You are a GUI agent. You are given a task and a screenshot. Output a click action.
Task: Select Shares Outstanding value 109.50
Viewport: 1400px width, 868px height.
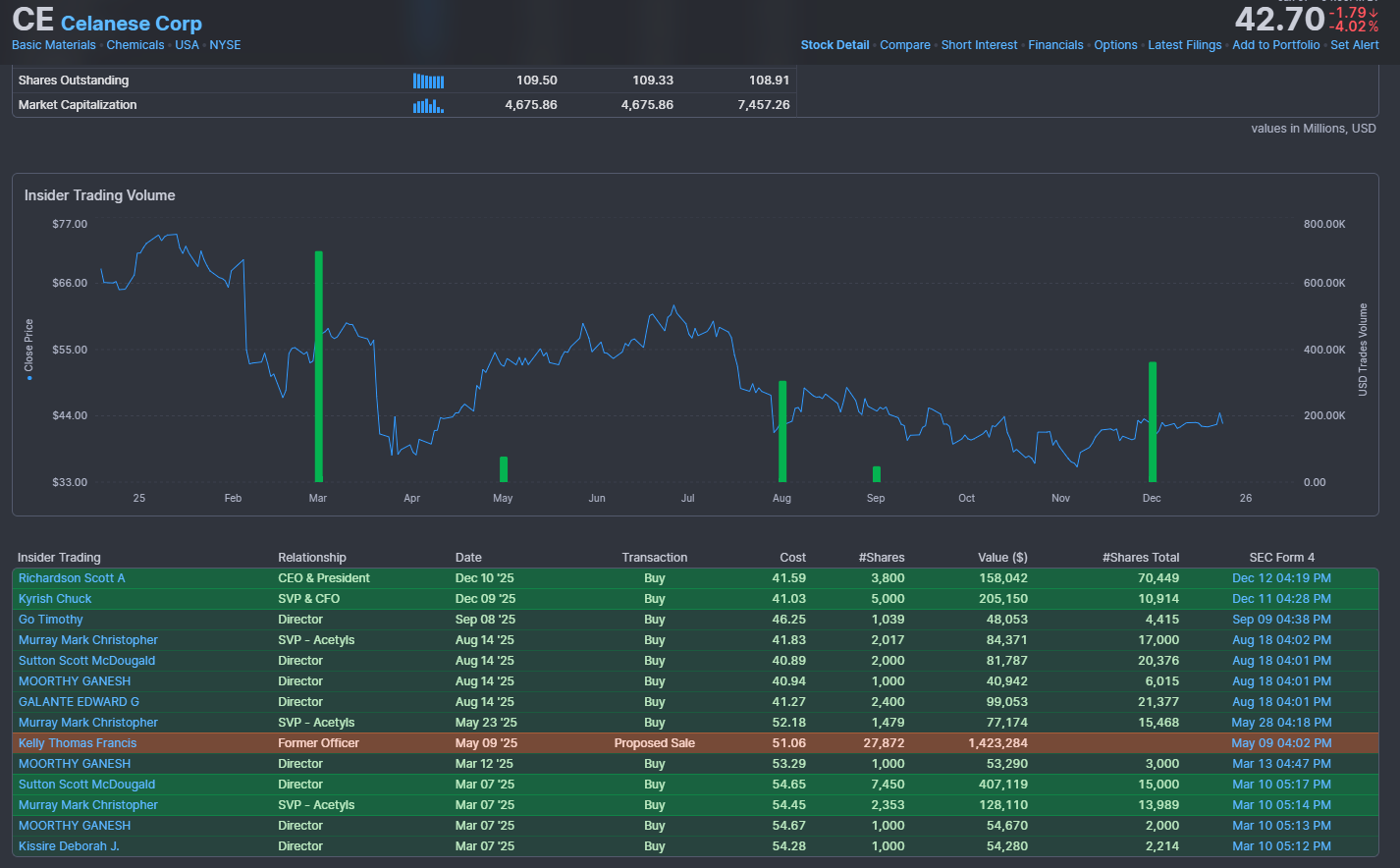tap(537, 81)
